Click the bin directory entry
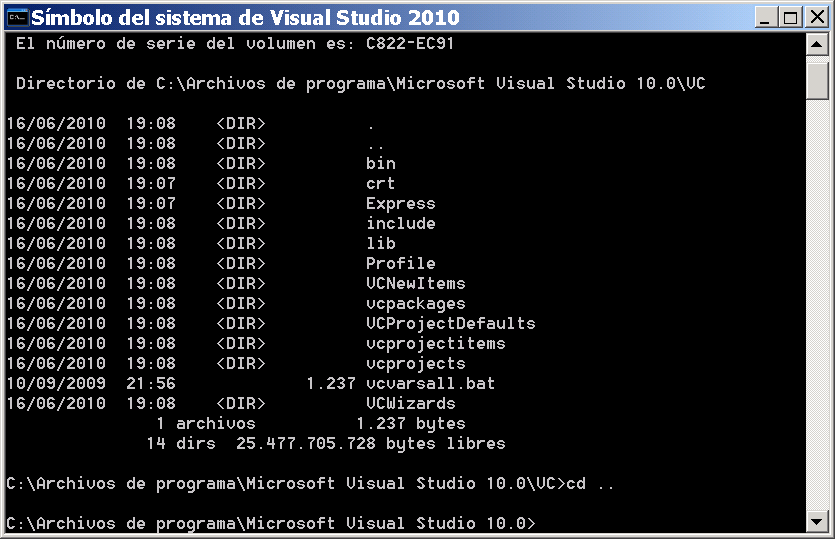The image size is (835, 539). (381, 164)
